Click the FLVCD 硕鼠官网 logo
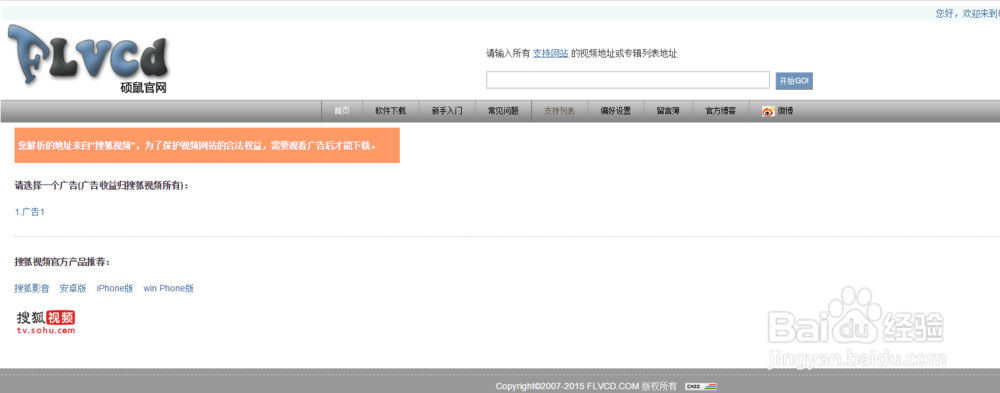This screenshot has height=393, width=1000. pos(89,59)
